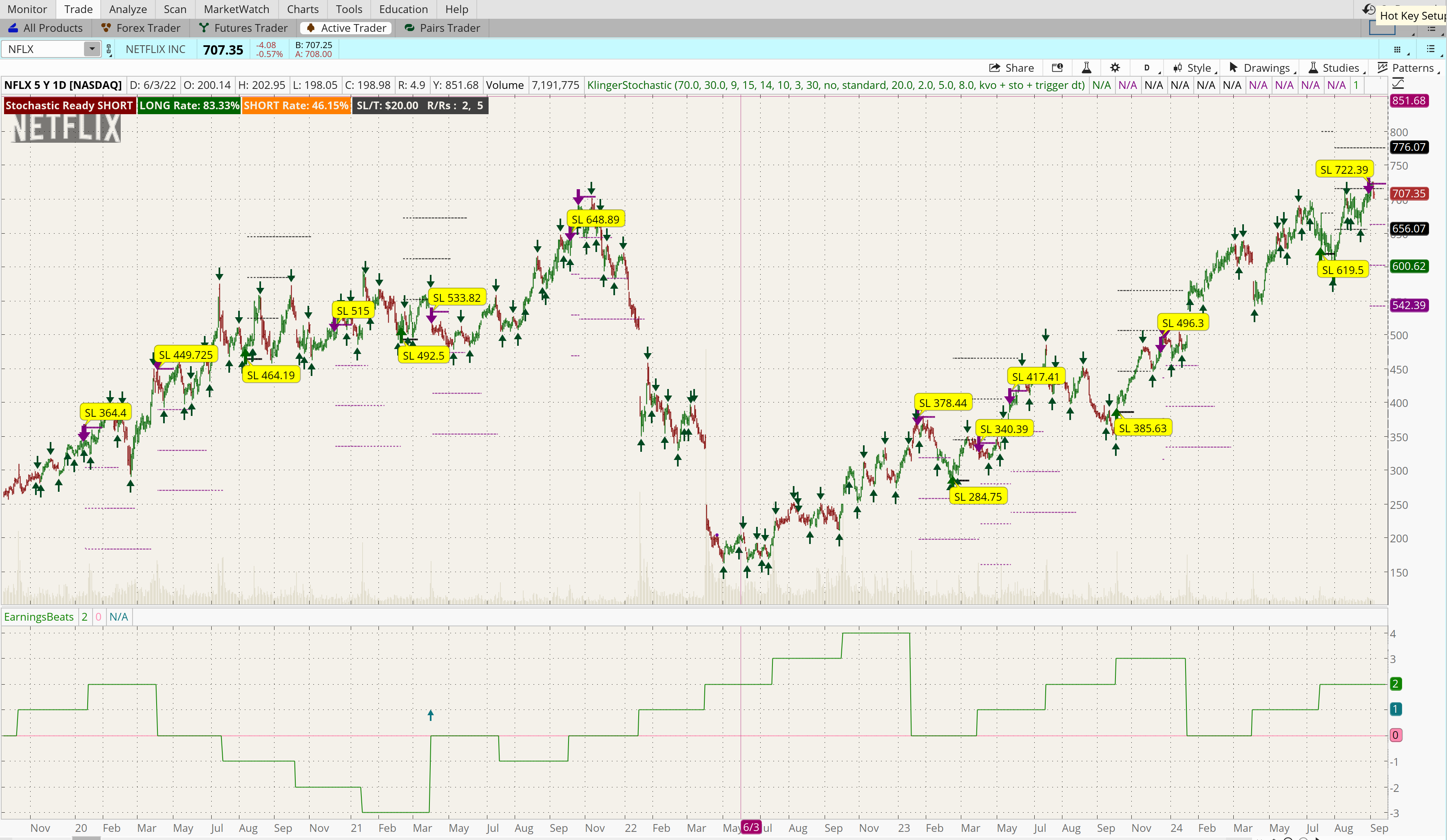The height and width of the screenshot is (840, 1447).
Task: Open the chart info card icon next to Share
Action: click(x=1057, y=68)
